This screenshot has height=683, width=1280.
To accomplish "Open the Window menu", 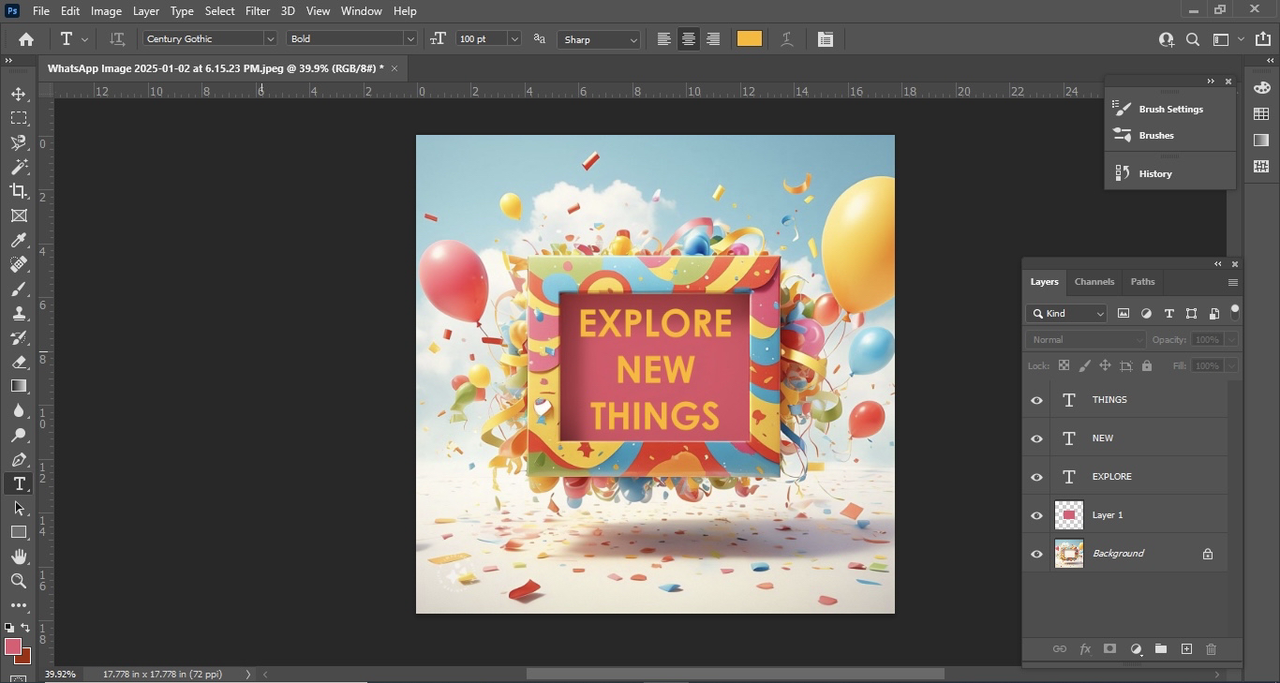I will click(x=361, y=11).
